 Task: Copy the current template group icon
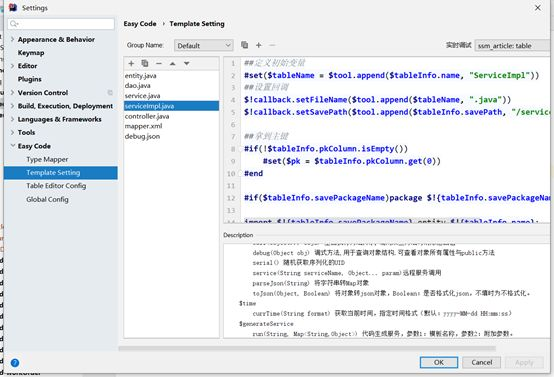pyautogui.click(x=244, y=45)
